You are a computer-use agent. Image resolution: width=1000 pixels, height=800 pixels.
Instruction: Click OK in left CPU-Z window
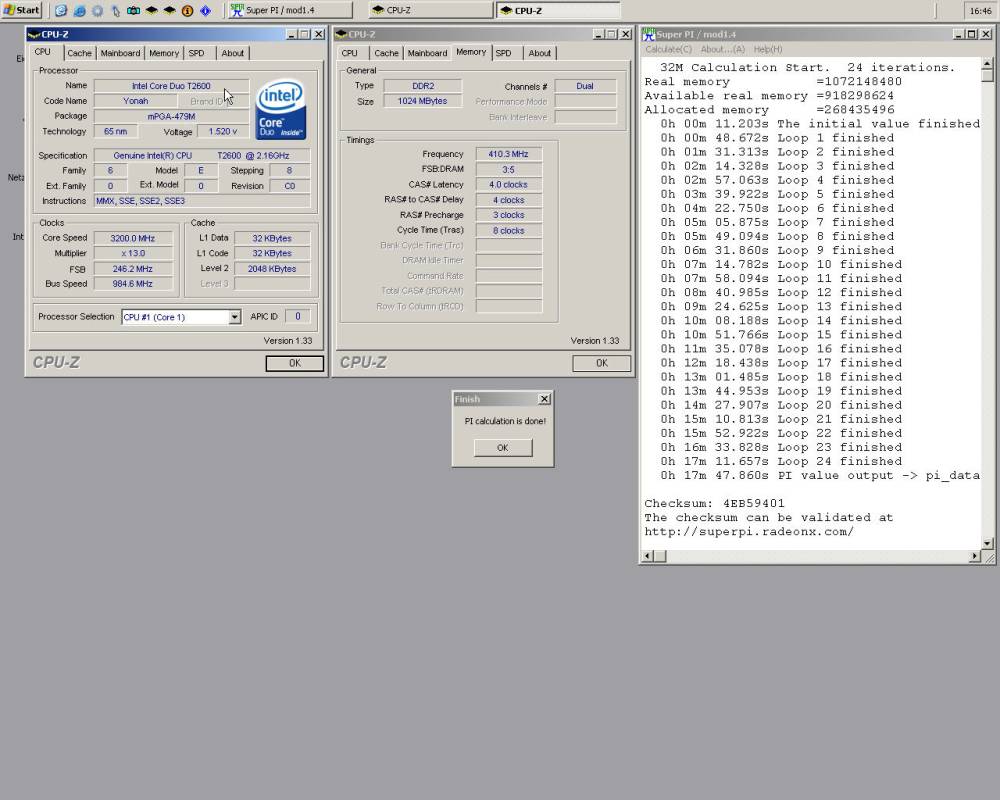[x=295, y=363]
